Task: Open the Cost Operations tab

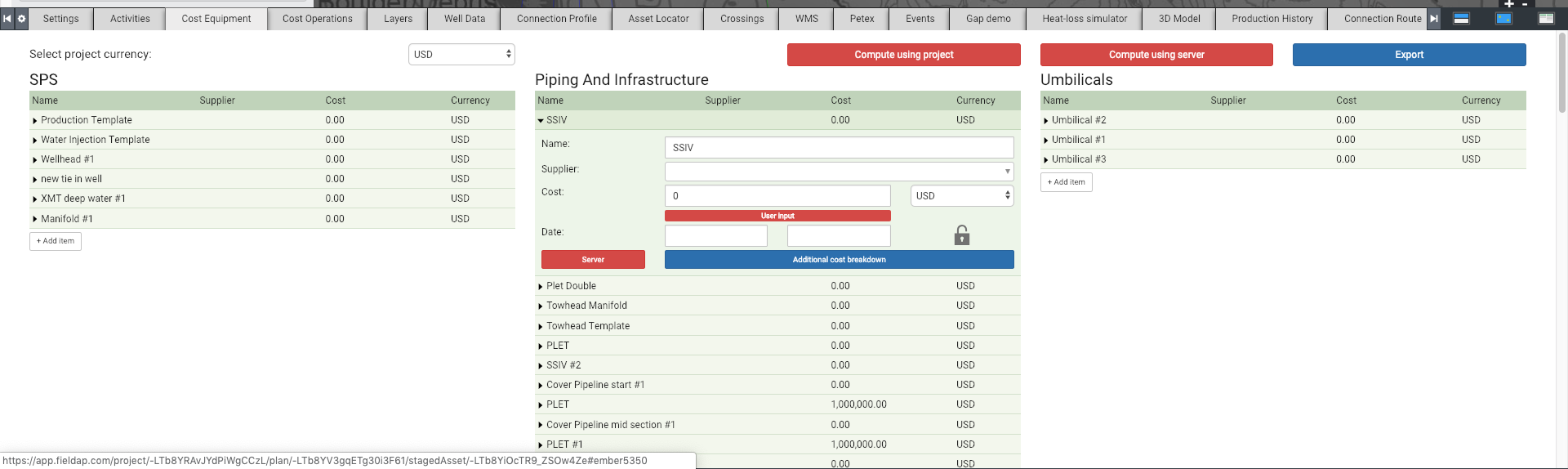Action: 317,19
